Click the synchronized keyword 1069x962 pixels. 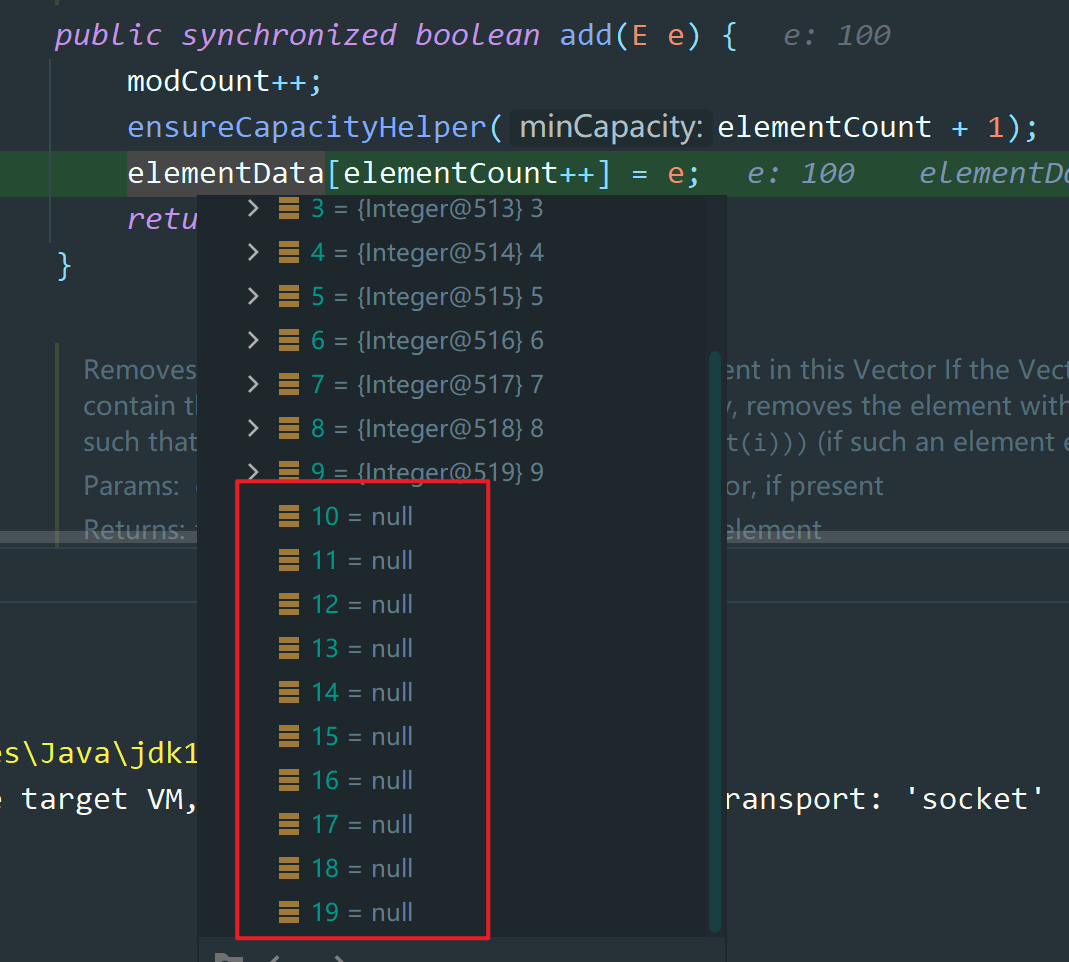288,35
